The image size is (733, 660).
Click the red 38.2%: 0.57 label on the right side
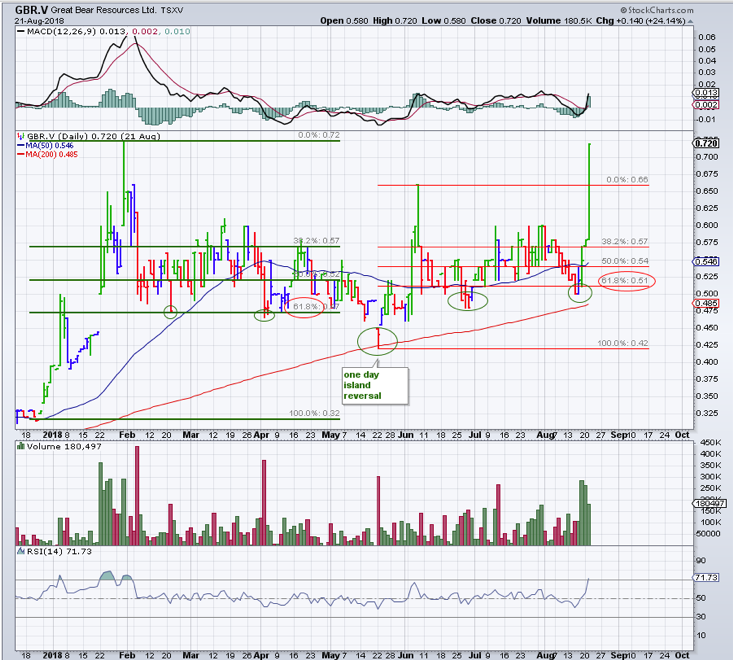click(625, 241)
